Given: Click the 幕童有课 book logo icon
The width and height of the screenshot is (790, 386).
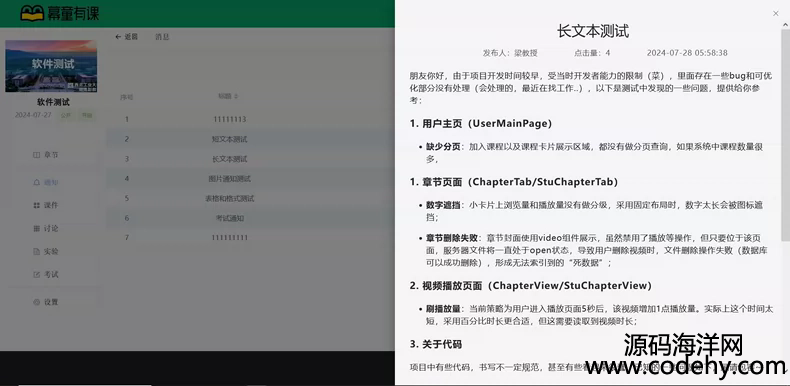Looking at the screenshot, I should (x=32, y=13).
